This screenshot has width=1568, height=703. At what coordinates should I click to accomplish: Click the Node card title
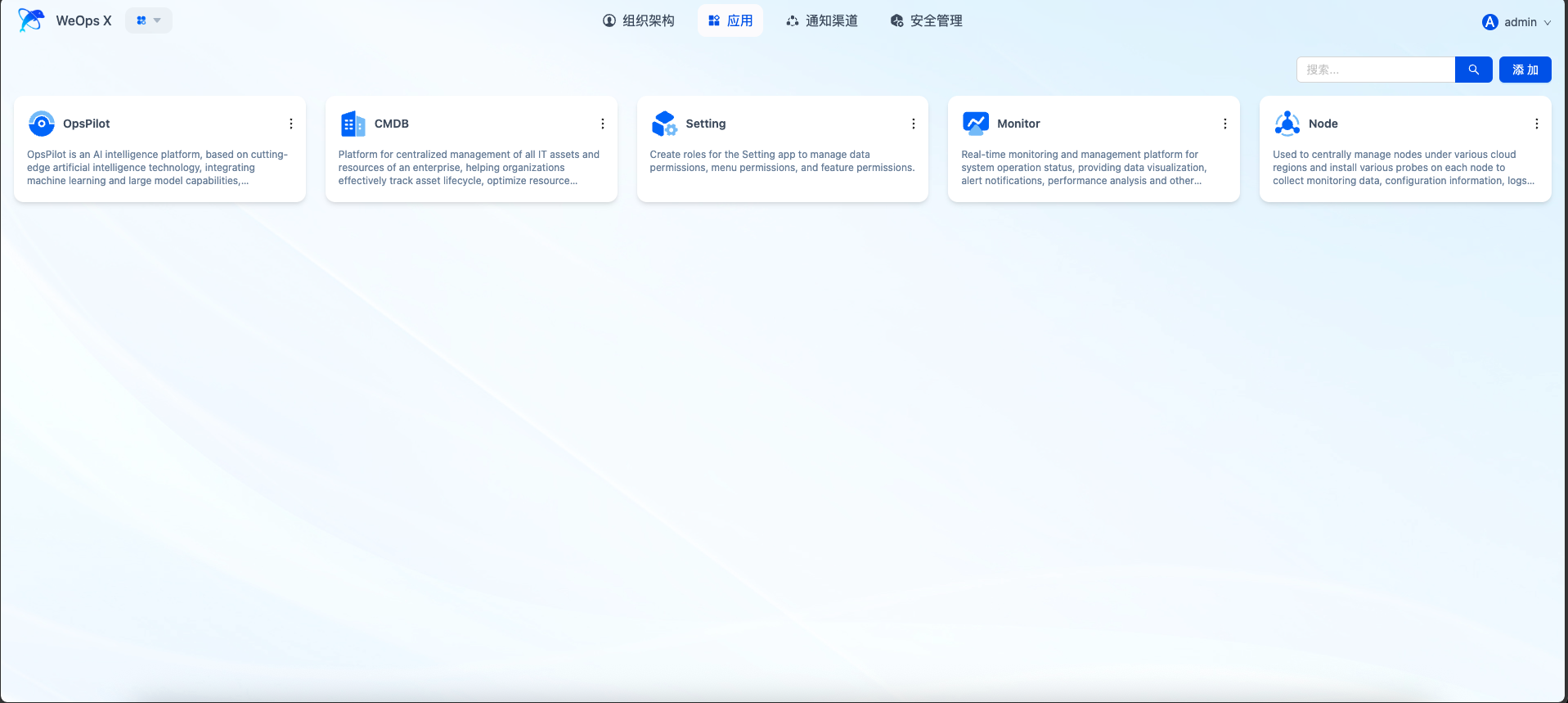[1323, 124]
